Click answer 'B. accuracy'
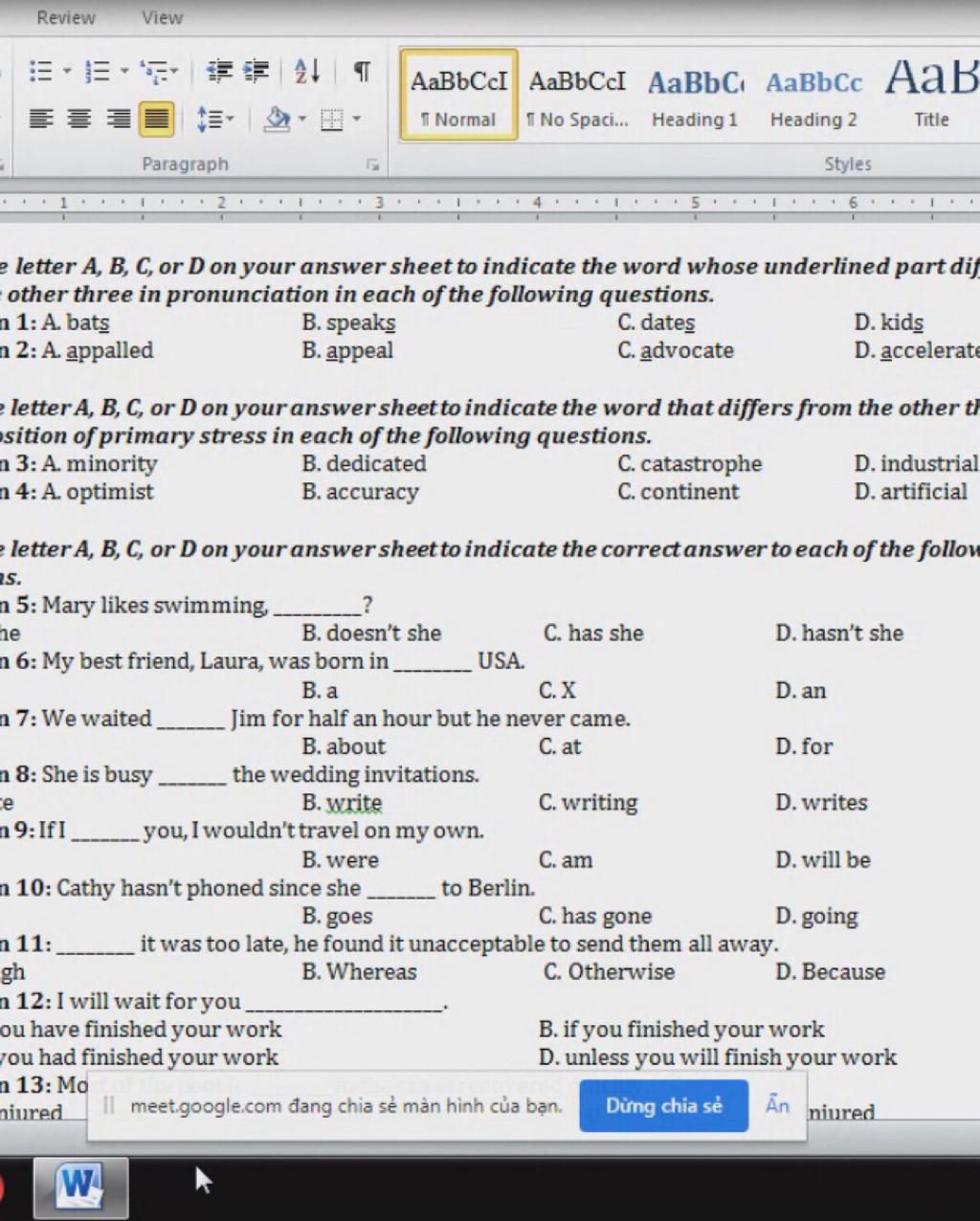This screenshot has height=1221, width=980. click(x=361, y=492)
